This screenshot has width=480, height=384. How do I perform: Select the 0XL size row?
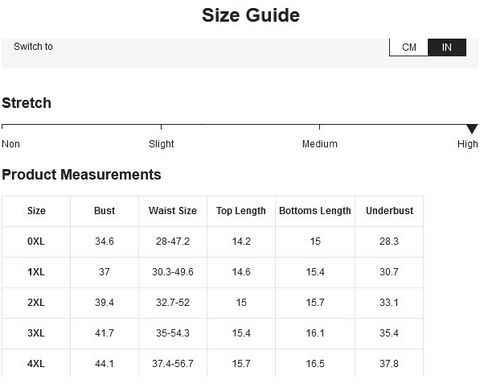(213, 241)
